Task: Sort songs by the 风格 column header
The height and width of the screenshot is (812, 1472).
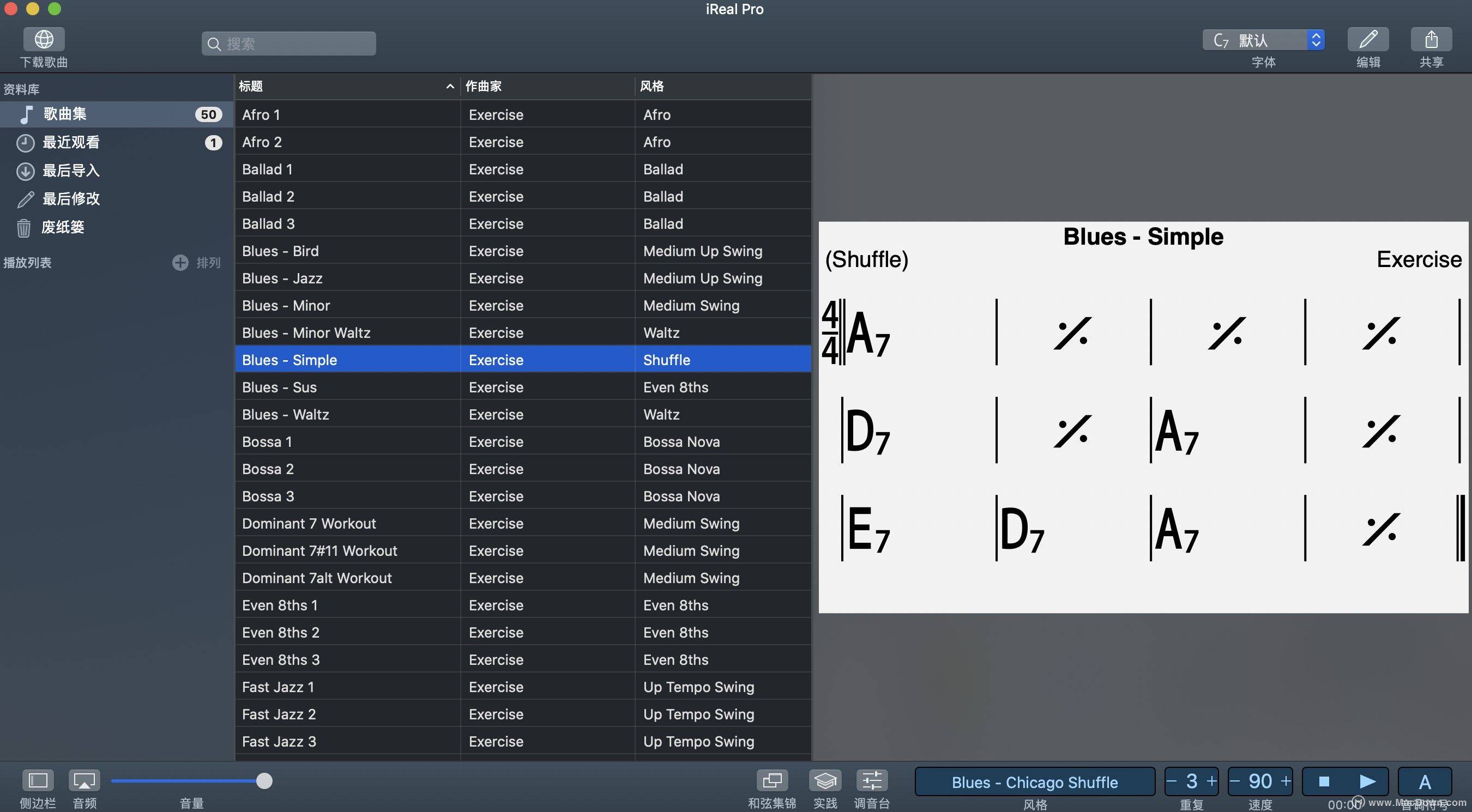Action: [723, 86]
